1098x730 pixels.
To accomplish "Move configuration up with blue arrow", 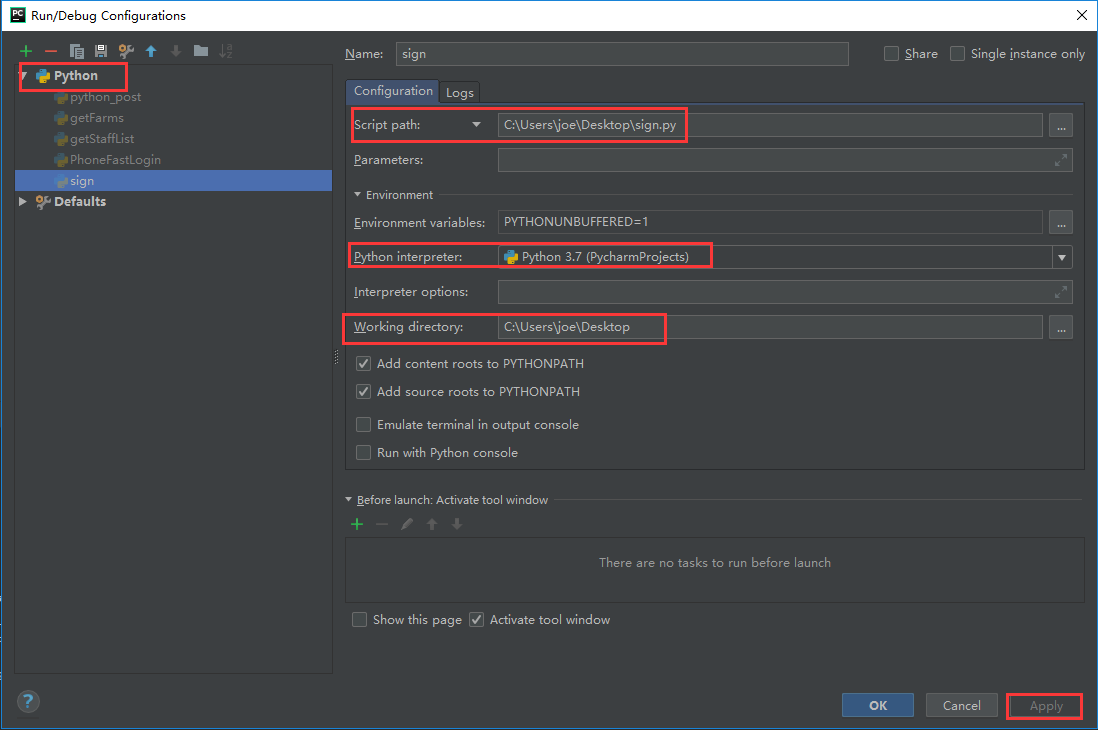I will click(151, 51).
